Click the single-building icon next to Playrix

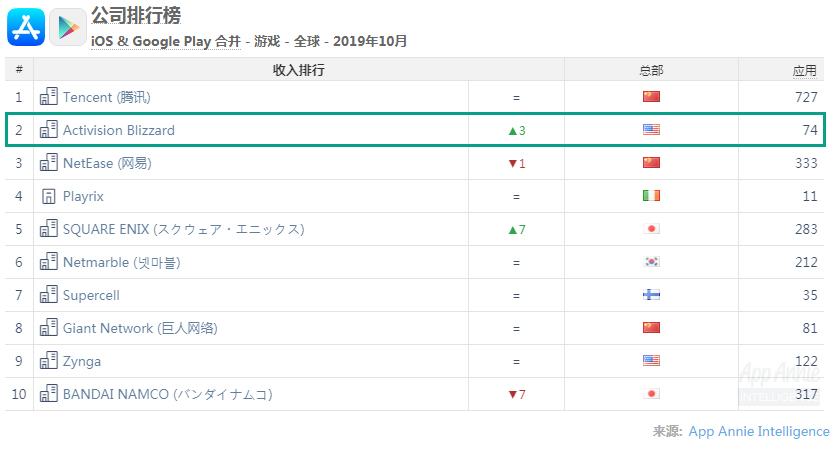pyautogui.click(x=48, y=196)
